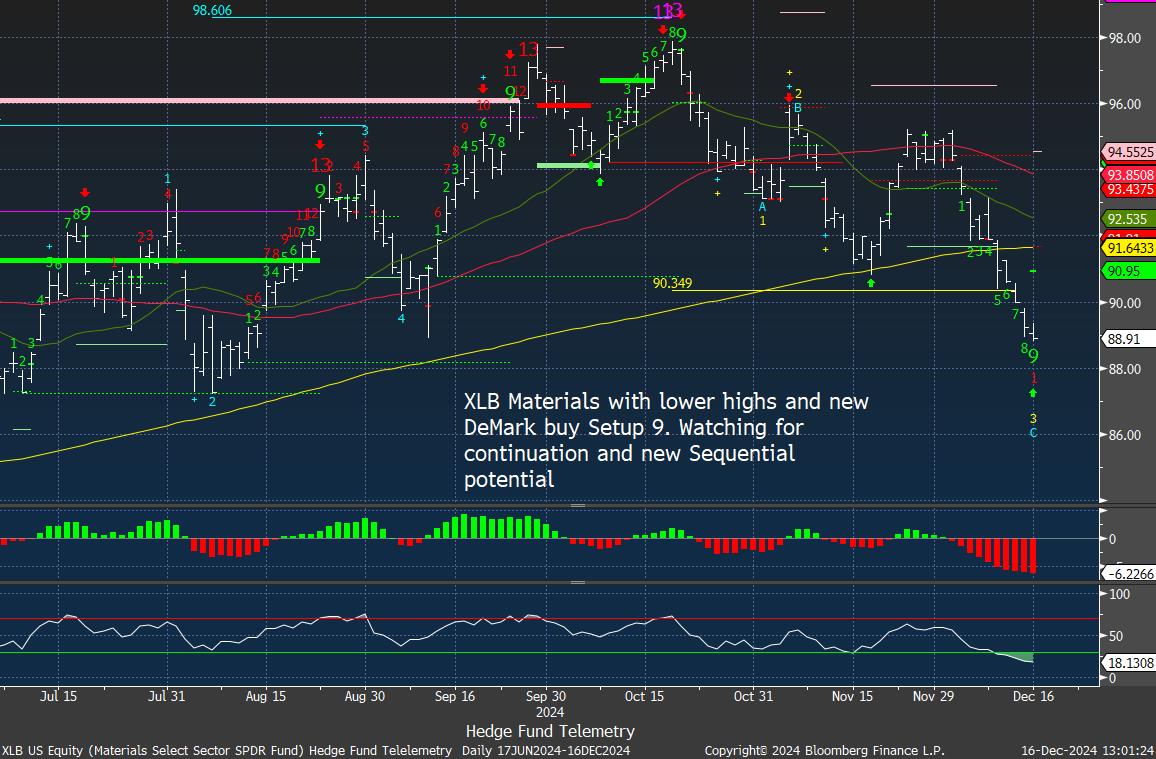
Task: Click the red down arrow in mid-July
Action: click(x=85, y=192)
